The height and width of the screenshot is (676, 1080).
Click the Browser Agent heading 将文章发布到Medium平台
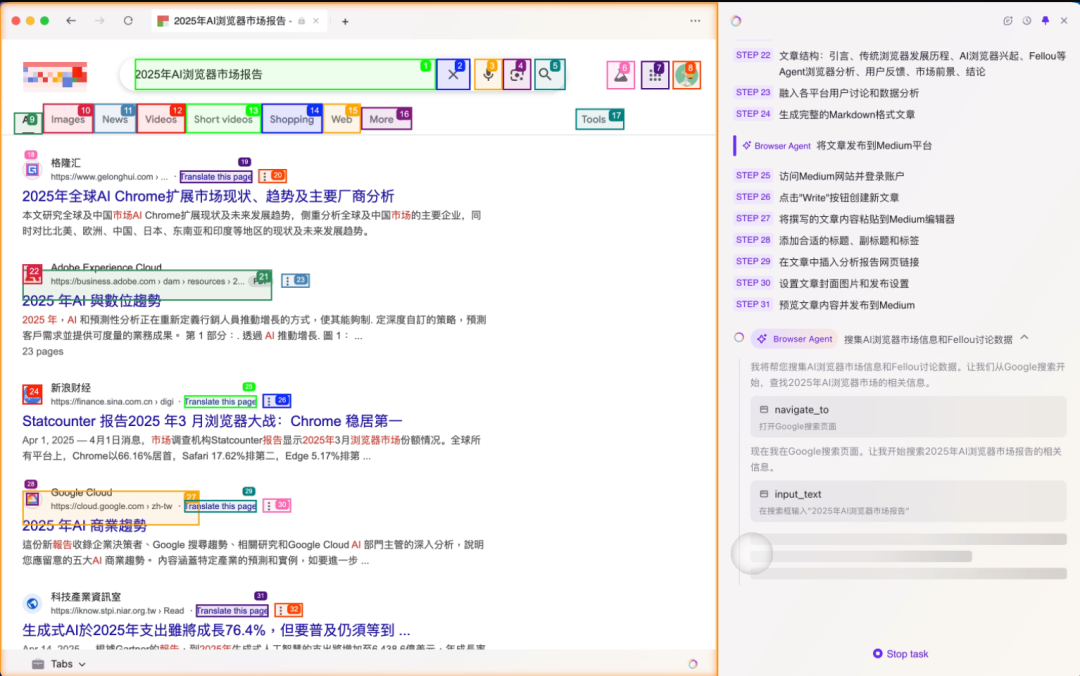click(837, 145)
